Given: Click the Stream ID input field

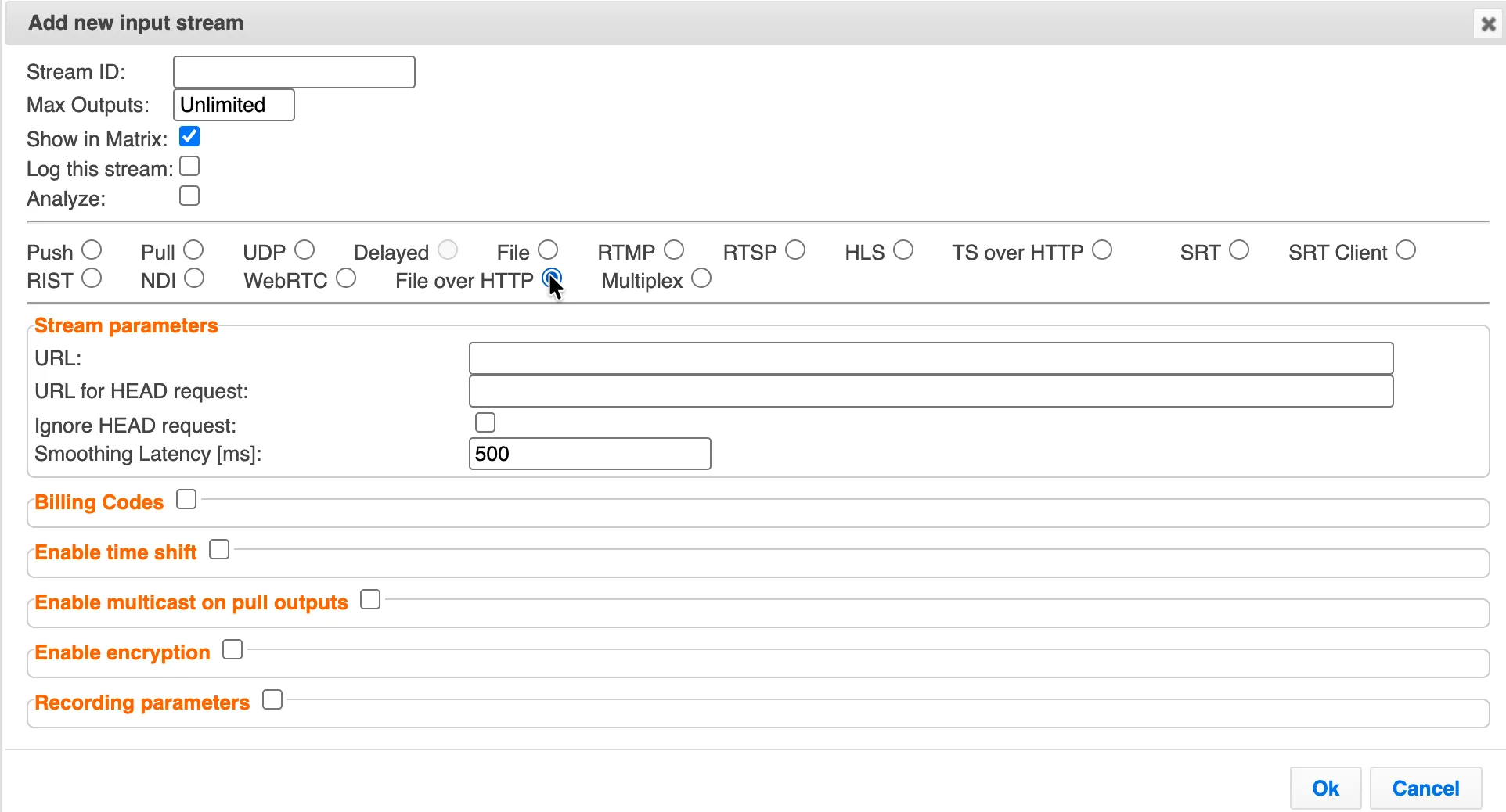Looking at the screenshot, I should pos(294,72).
